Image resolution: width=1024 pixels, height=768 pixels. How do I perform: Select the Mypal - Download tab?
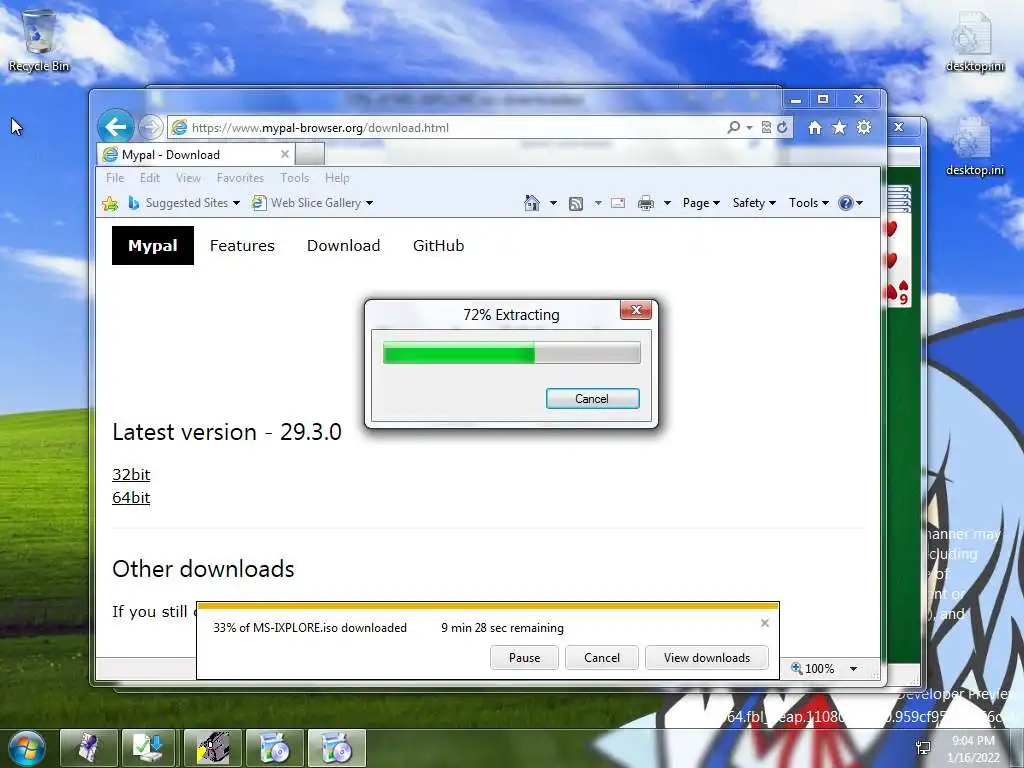pyautogui.click(x=196, y=155)
